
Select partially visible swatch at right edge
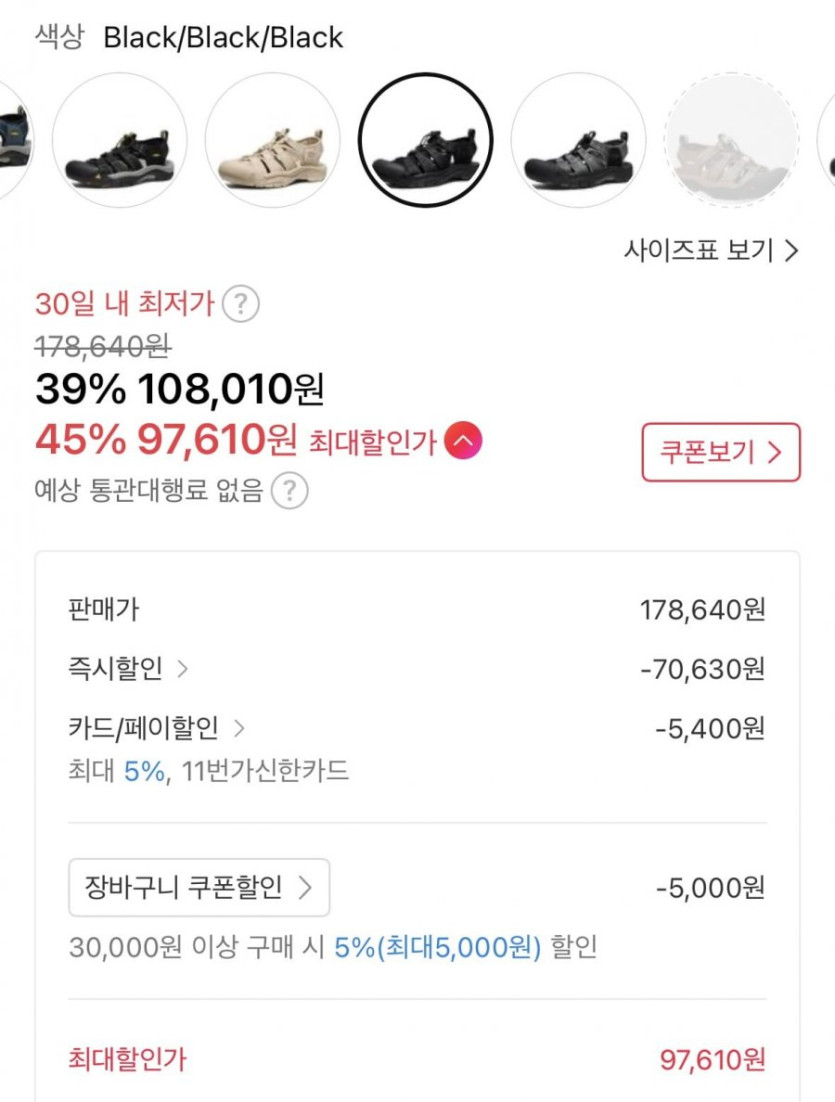tap(826, 140)
